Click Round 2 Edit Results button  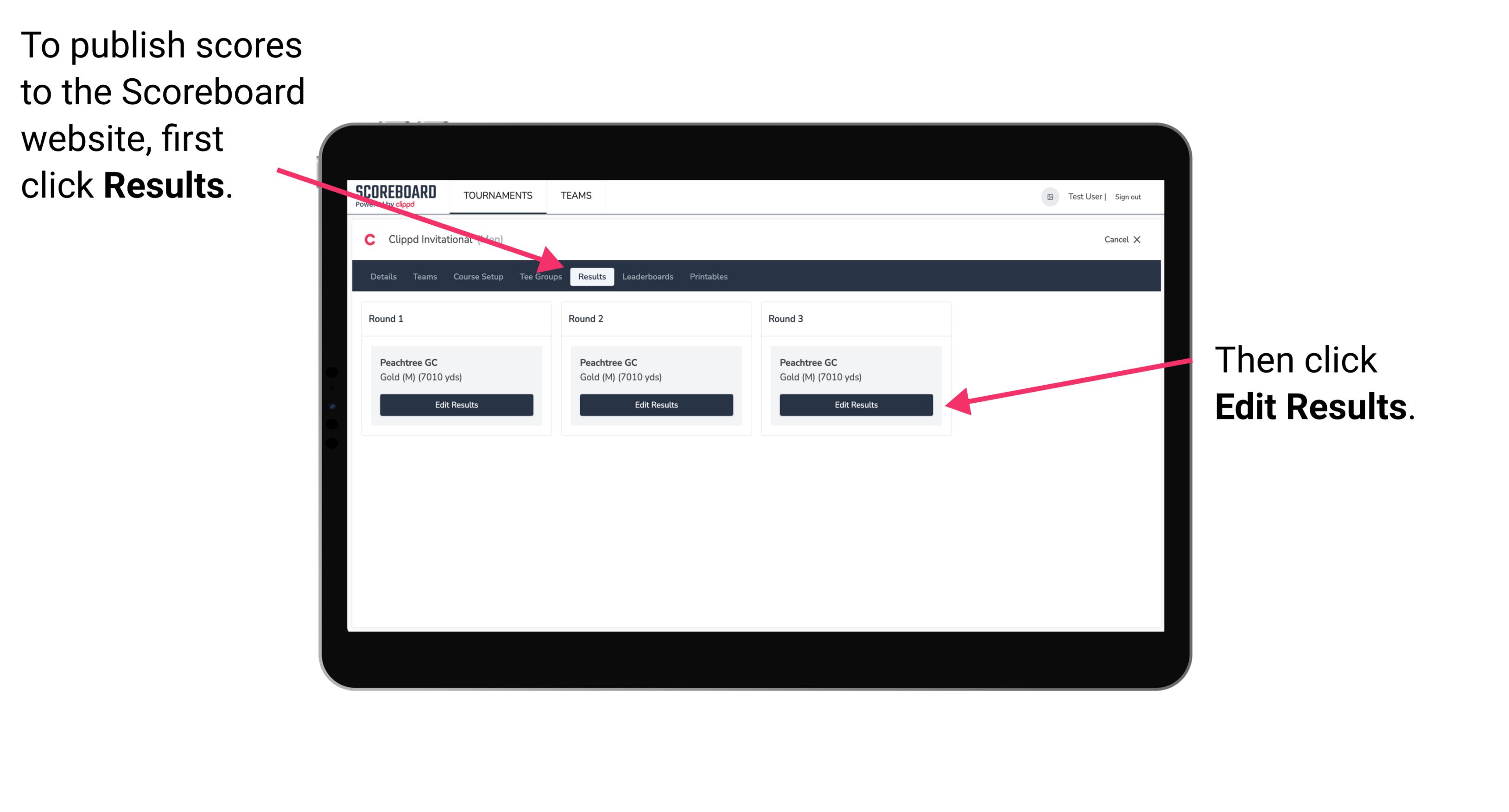(658, 405)
